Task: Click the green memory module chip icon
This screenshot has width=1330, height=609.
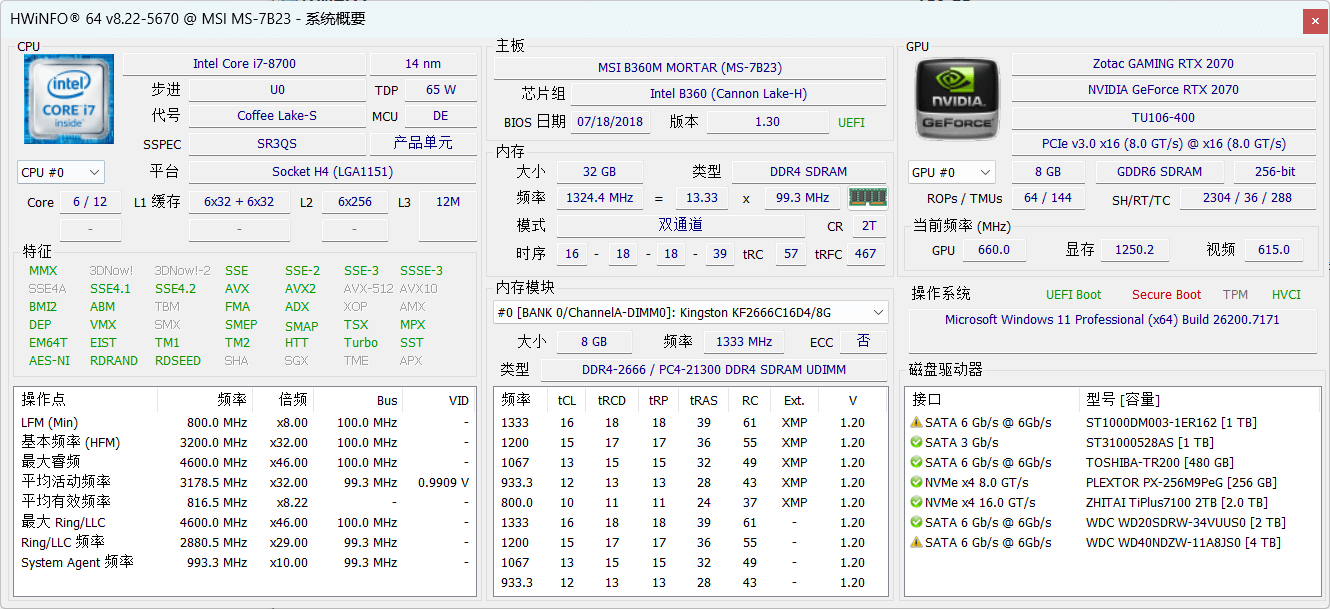Action: click(867, 198)
